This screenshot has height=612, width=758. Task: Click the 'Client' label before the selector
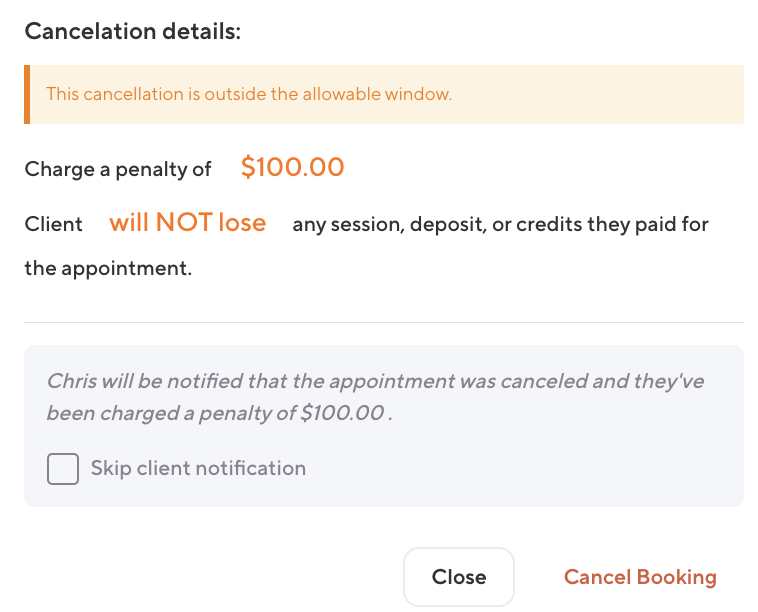[x=54, y=224]
